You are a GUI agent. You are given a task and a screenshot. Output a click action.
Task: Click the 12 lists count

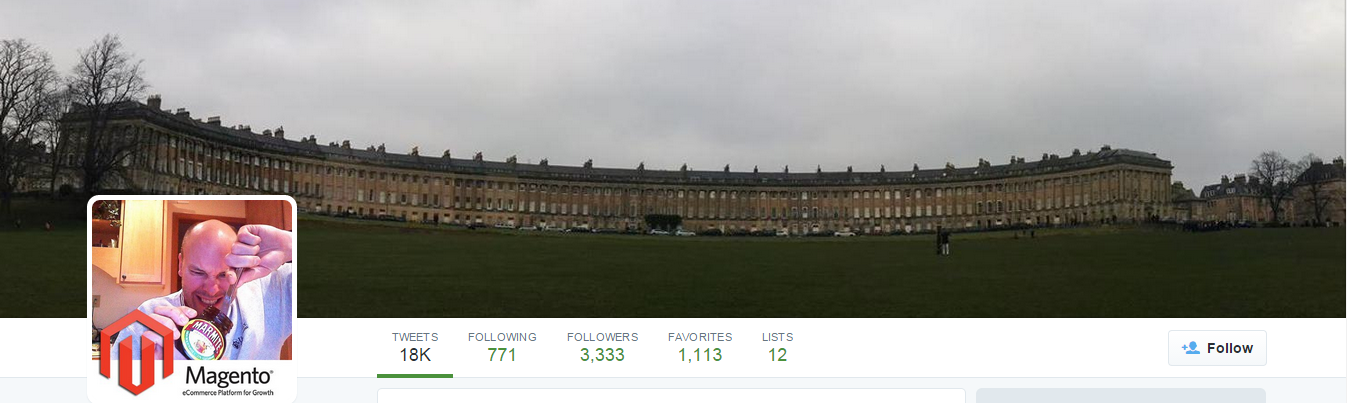tap(778, 355)
